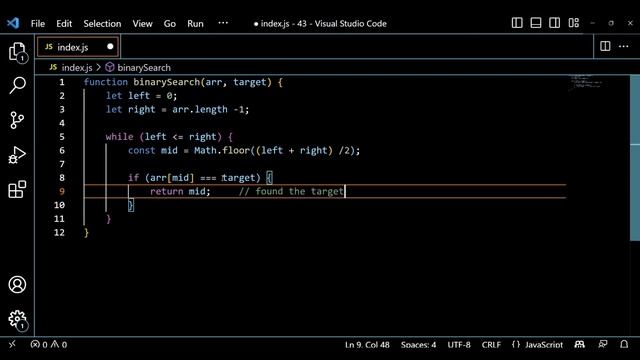
Task: Click the feedback icon in status bar
Action: click(603, 344)
